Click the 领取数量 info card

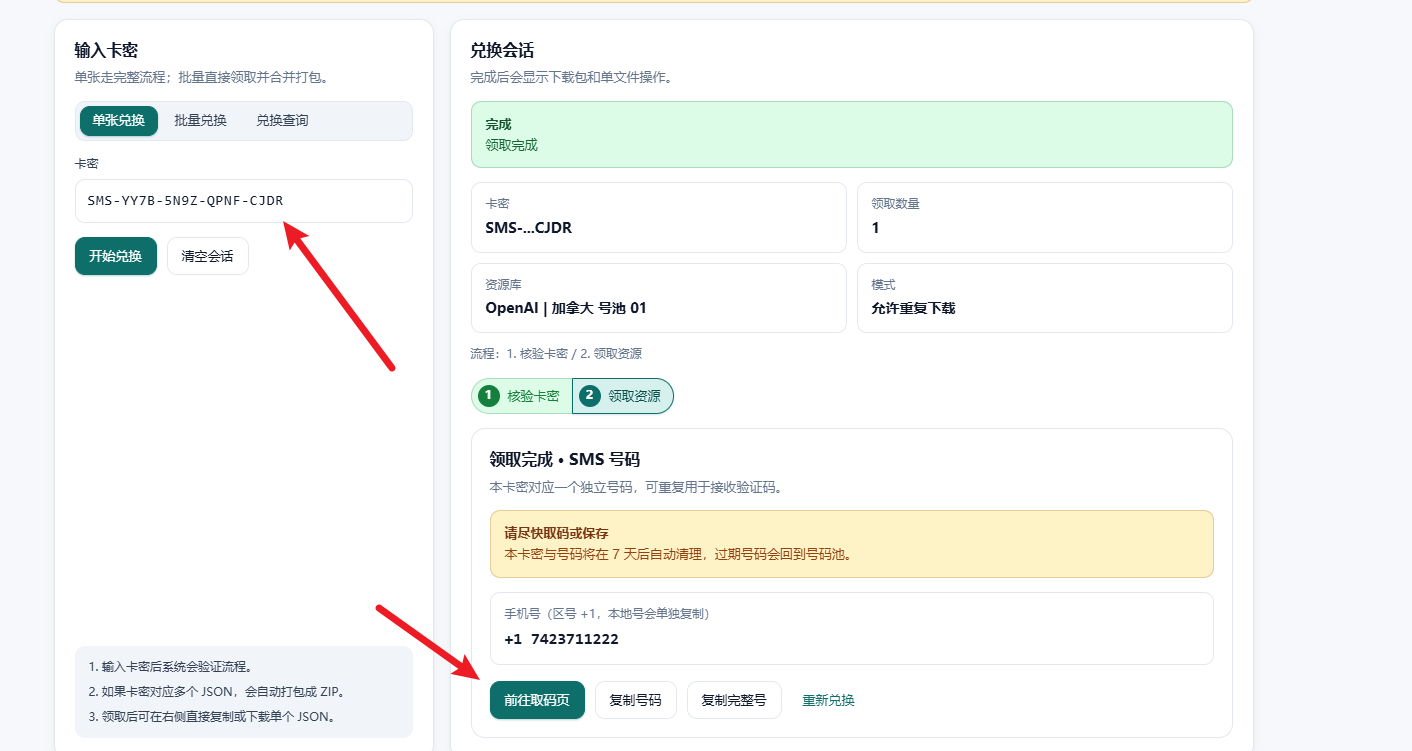point(1045,217)
